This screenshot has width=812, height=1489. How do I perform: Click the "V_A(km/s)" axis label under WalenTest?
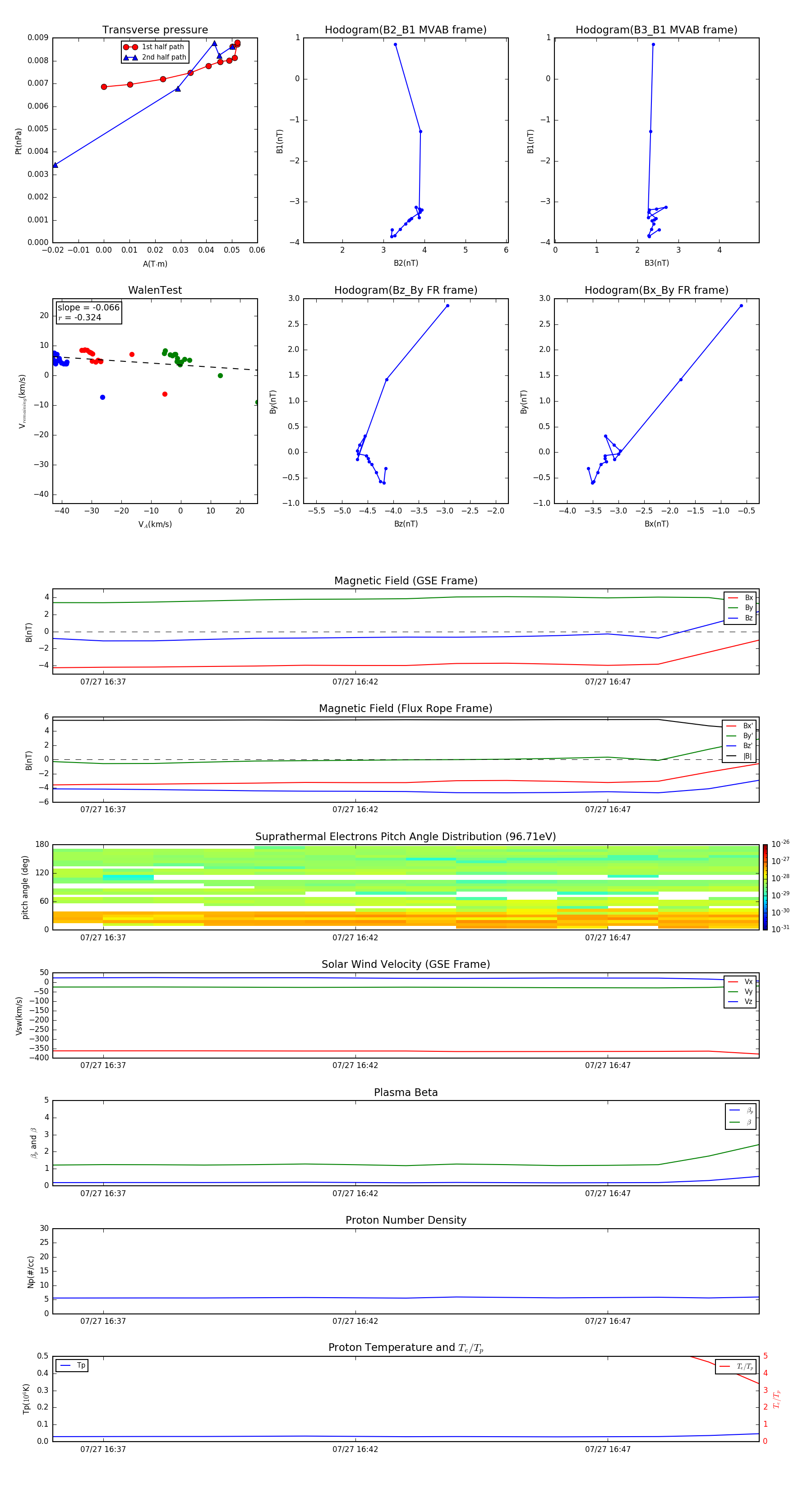[155, 524]
